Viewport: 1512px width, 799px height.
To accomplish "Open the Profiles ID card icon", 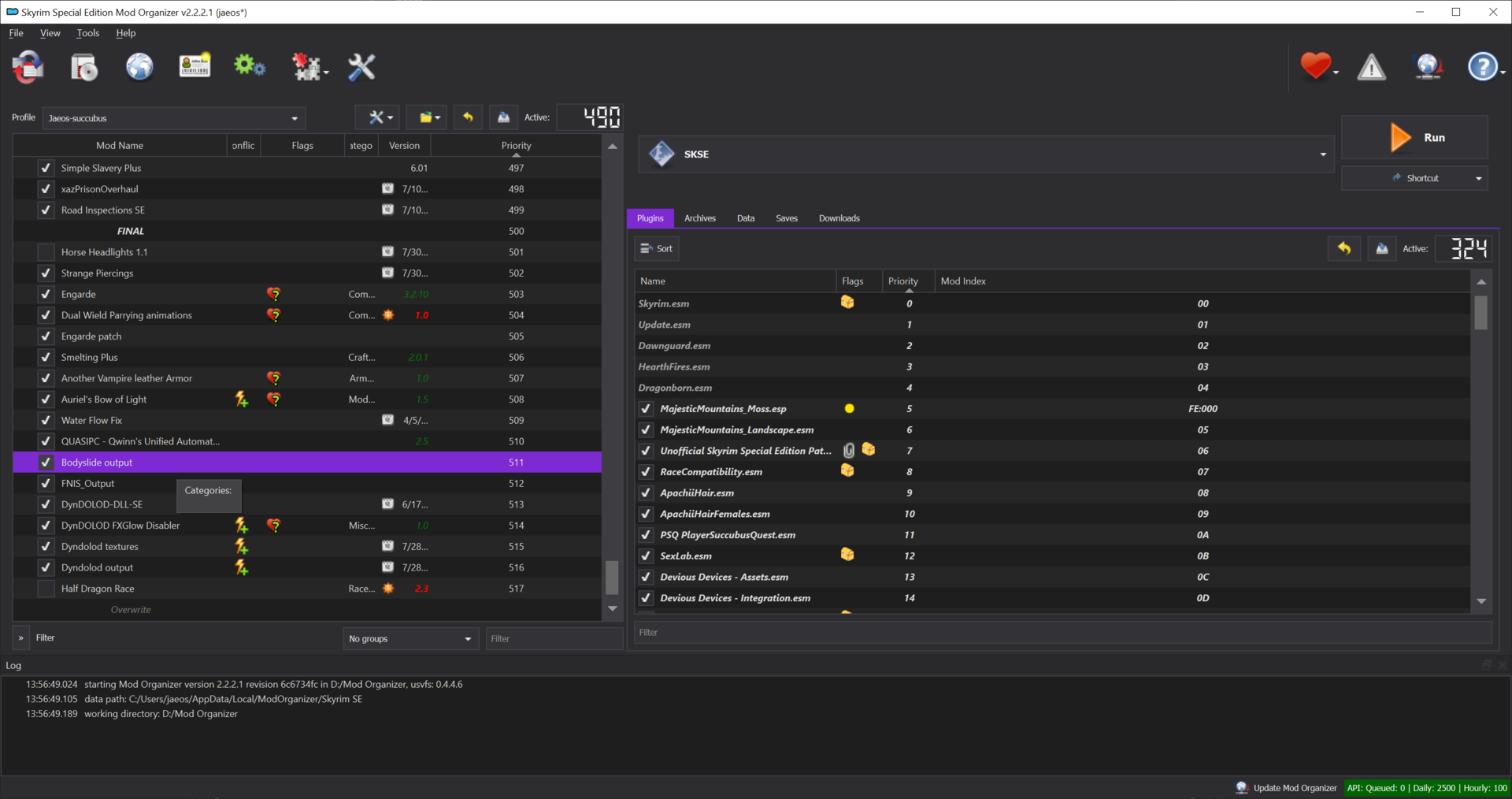I will pos(195,67).
